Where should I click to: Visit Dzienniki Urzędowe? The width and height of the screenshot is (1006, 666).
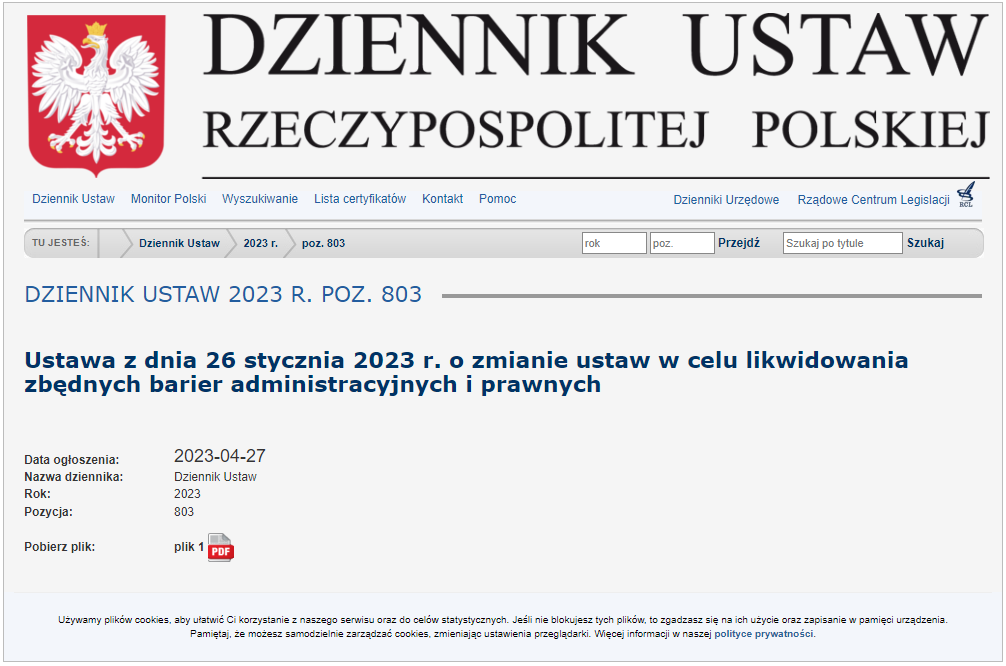[726, 200]
